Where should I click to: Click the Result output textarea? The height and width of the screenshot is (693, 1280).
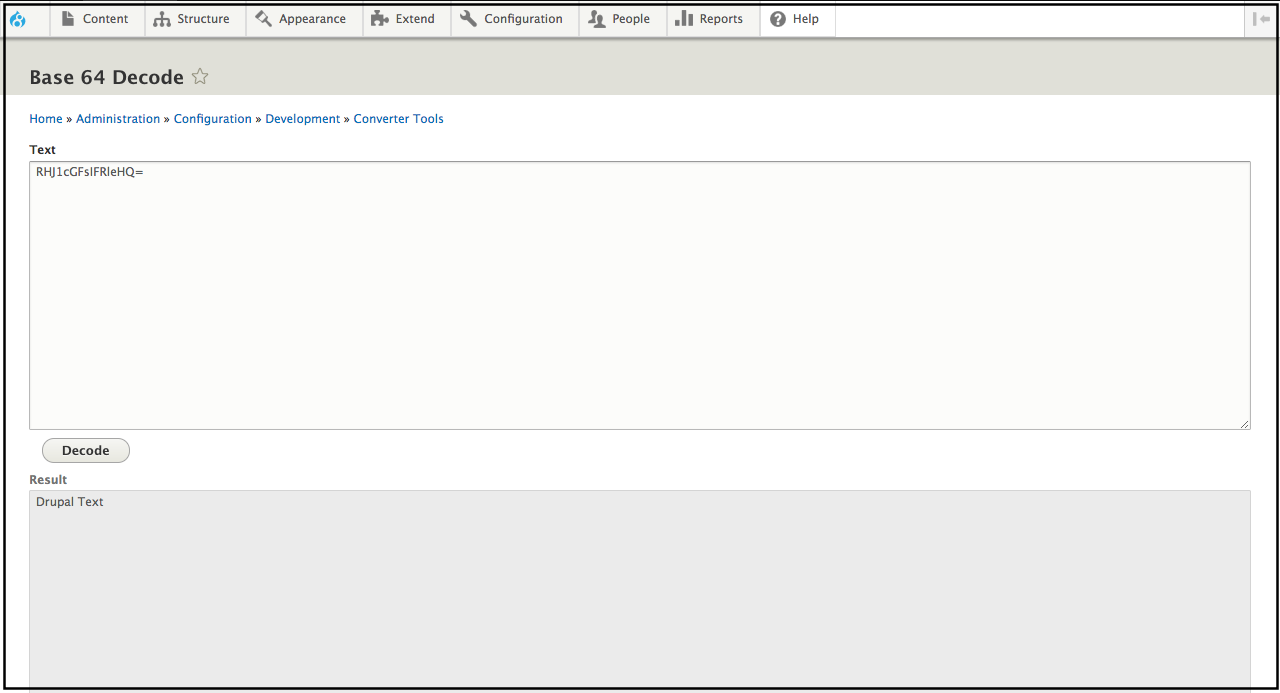(640, 589)
